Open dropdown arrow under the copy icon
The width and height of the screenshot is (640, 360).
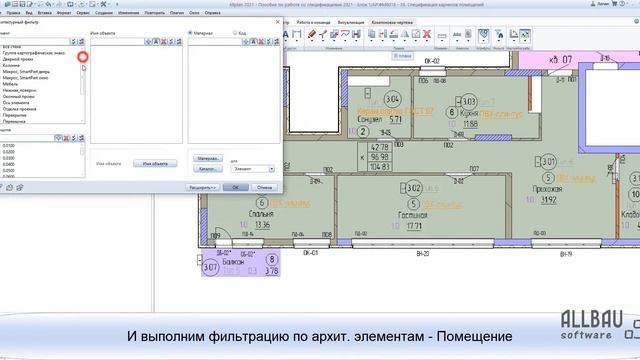(x=371, y=42)
